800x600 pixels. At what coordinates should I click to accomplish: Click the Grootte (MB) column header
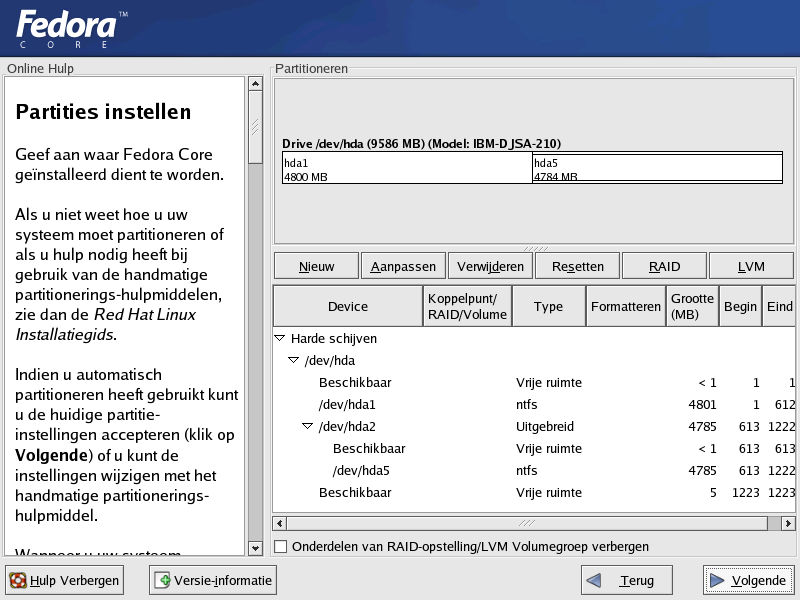pyautogui.click(x=692, y=306)
